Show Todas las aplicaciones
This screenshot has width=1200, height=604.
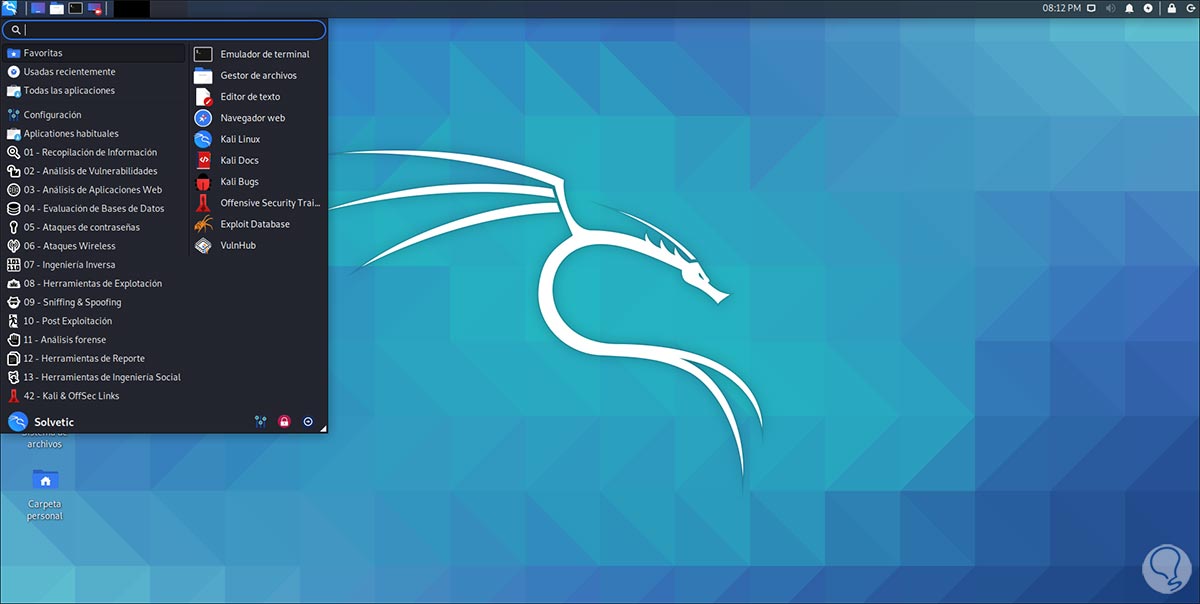95,90
